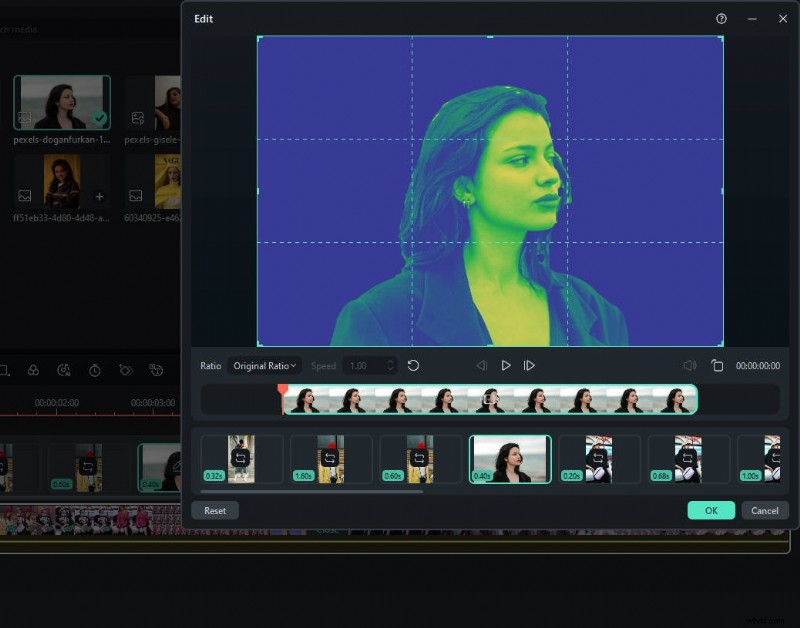This screenshot has width=800, height=628.
Task: Click the Speed value stepper arrows
Action: click(x=390, y=366)
